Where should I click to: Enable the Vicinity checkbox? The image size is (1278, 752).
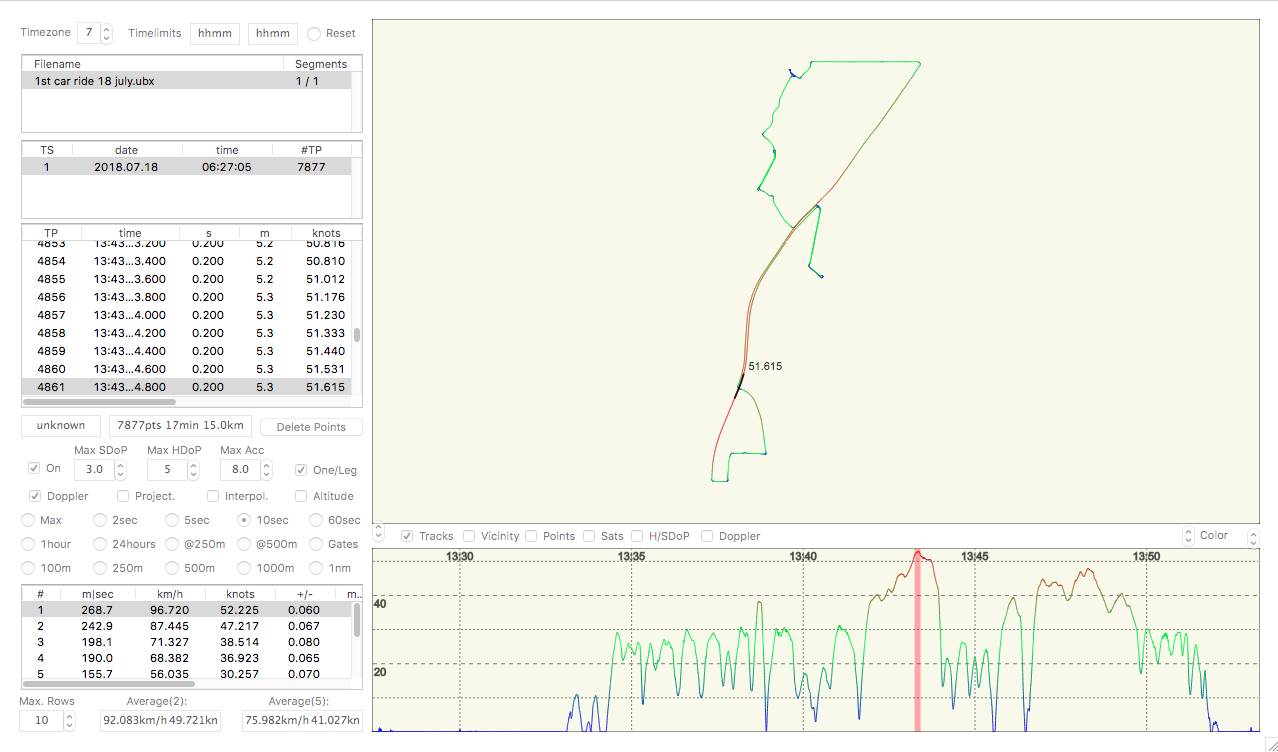coord(470,536)
